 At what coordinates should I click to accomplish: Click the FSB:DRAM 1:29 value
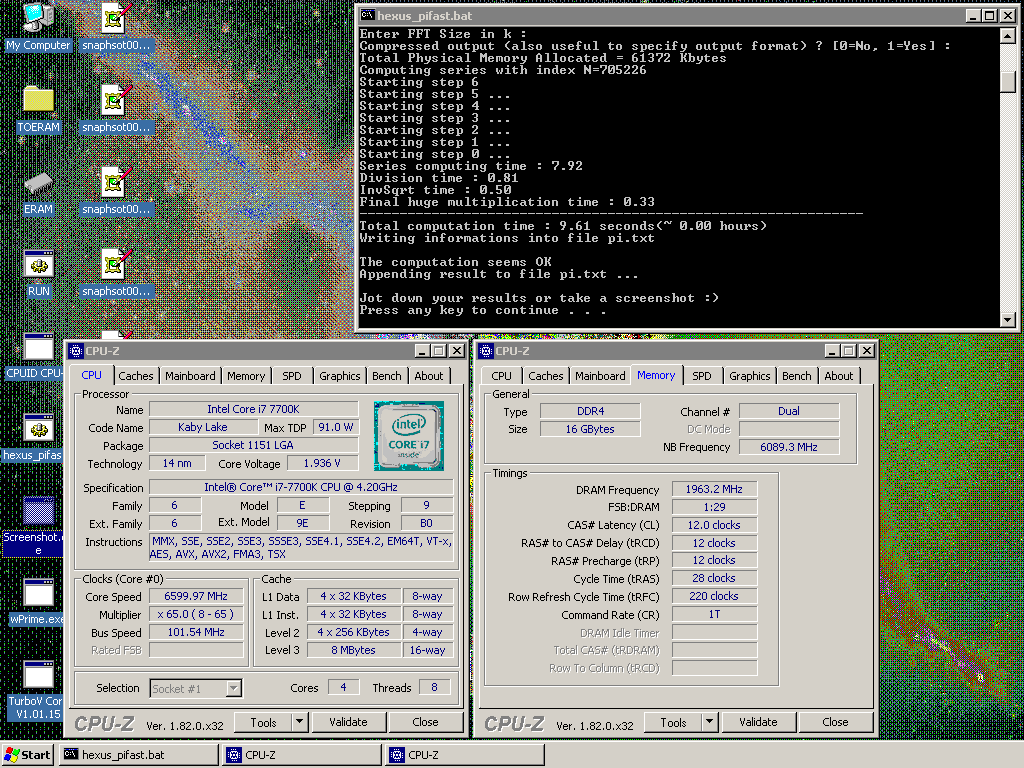714,507
